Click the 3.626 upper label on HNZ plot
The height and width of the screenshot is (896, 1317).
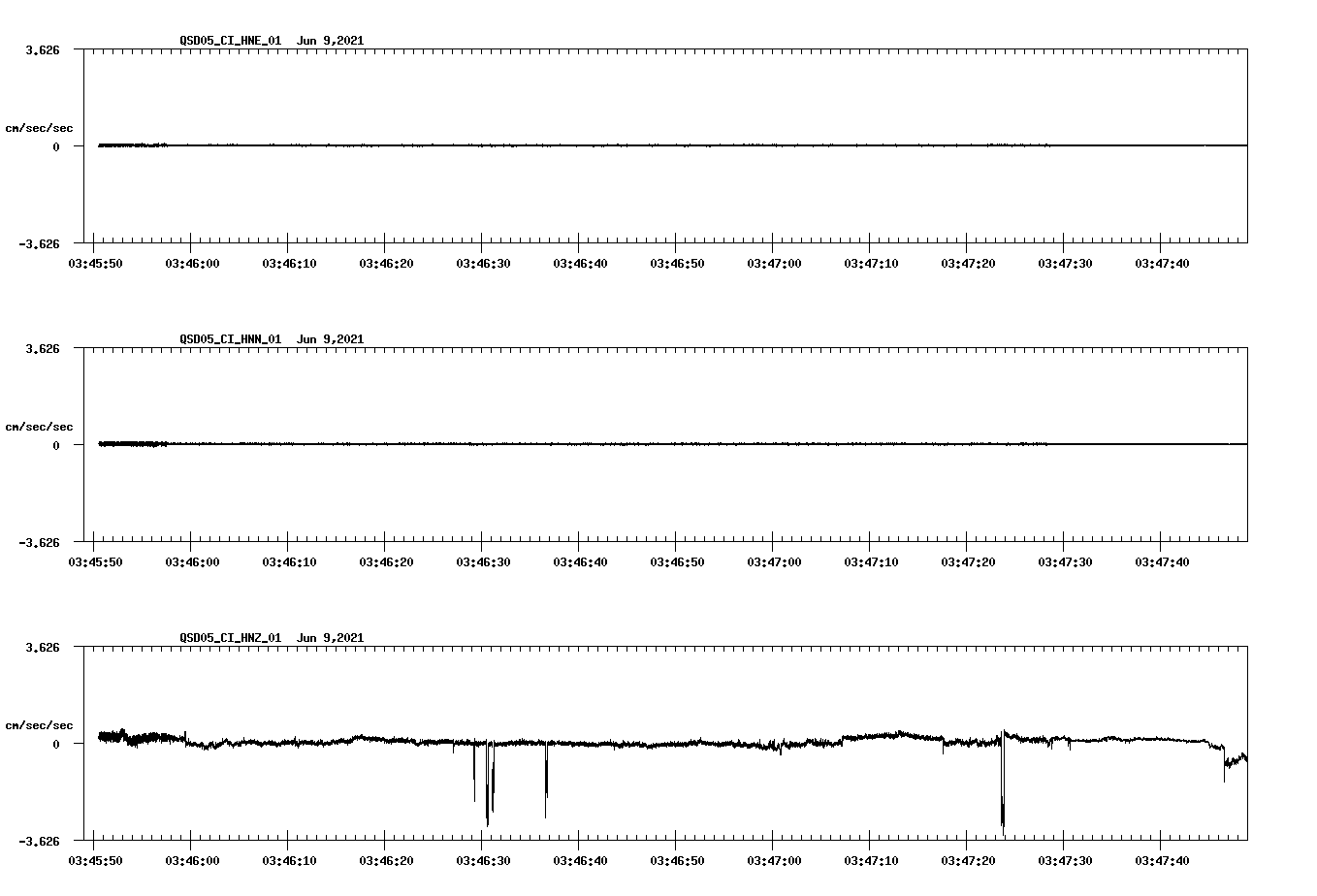click(43, 647)
